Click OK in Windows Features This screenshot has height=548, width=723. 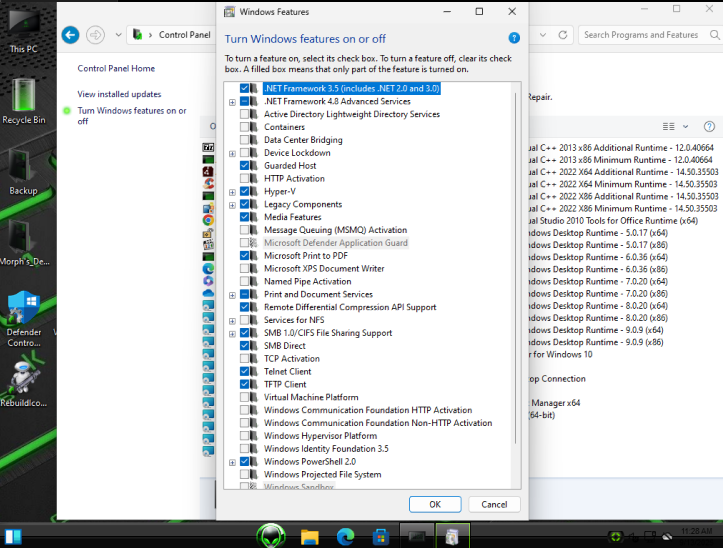coord(435,504)
